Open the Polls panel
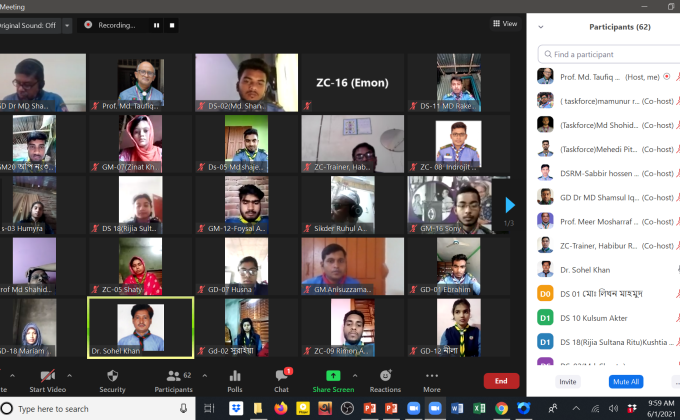Screen dimensions: 680x420 [235, 378]
